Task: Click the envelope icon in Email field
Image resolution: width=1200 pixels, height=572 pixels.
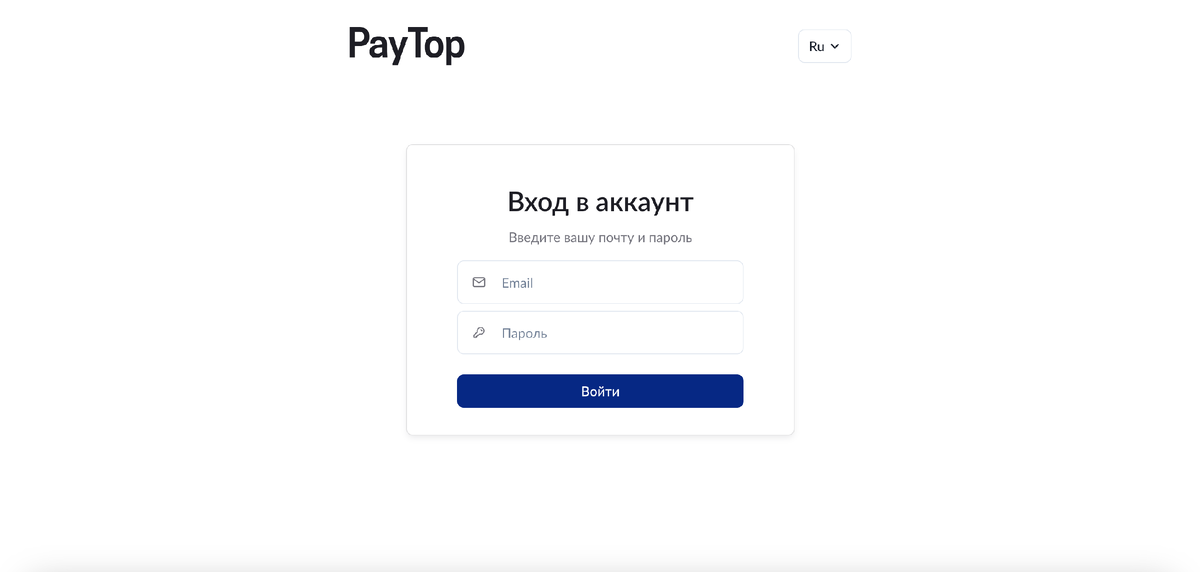Action: (x=479, y=283)
